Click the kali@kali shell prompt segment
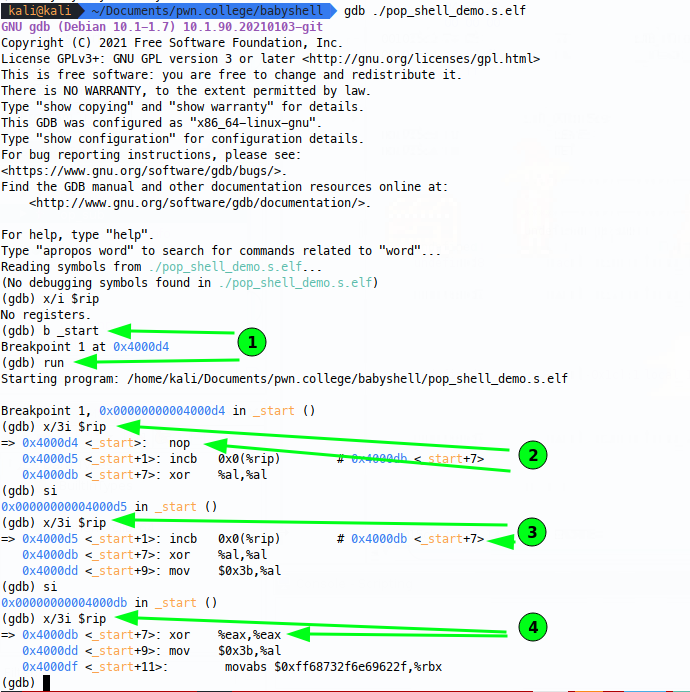The image size is (690, 692). coord(39,10)
